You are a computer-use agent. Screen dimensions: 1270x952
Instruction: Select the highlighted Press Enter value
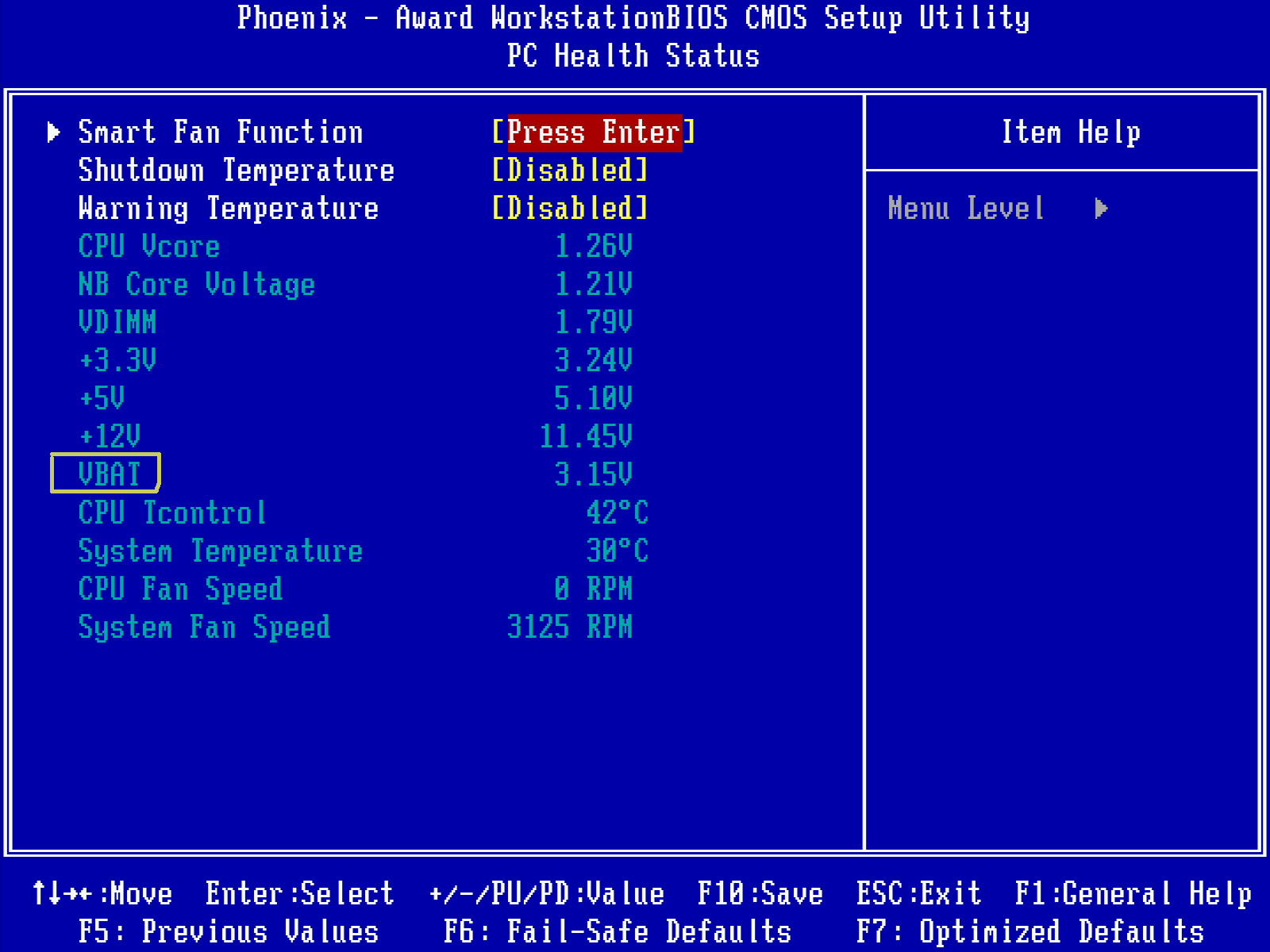coord(594,132)
